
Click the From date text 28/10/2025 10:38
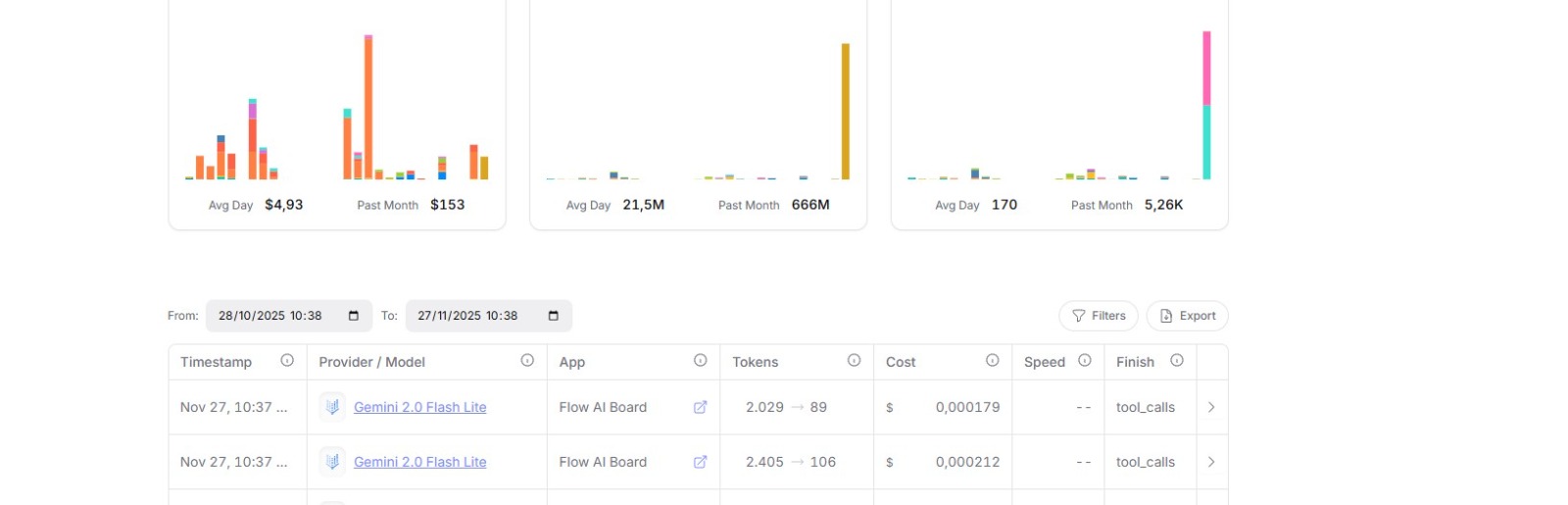(270, 316)
